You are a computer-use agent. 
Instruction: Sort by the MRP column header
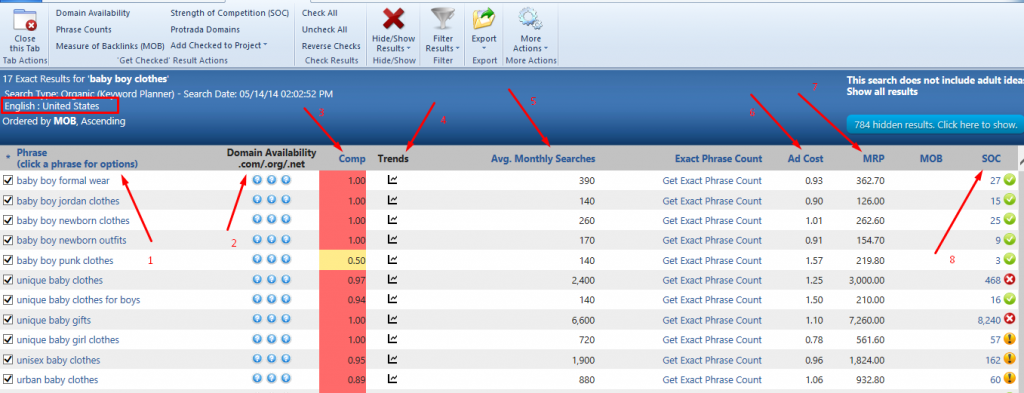click(x=873, y=159)
